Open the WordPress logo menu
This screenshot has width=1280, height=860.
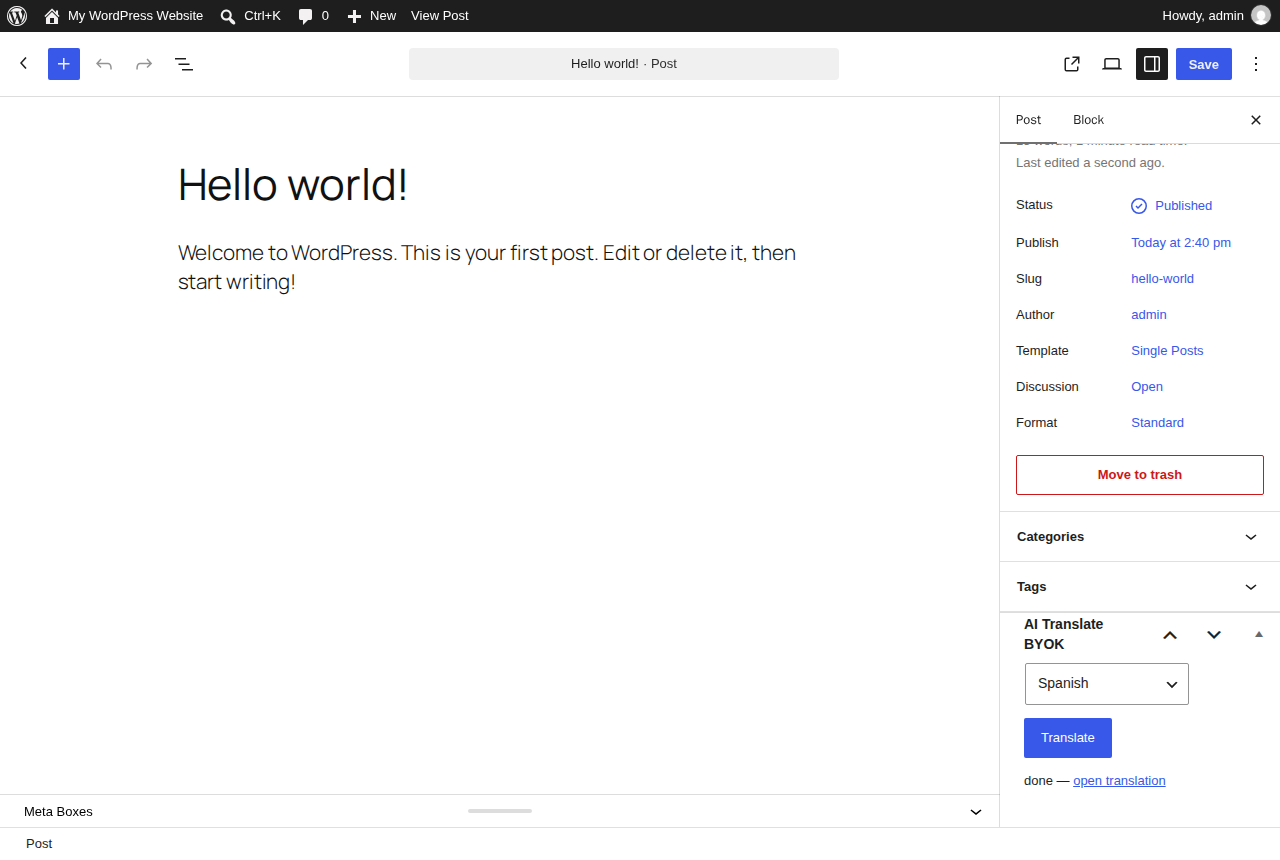pyautogui.click(x=17, y=16)
